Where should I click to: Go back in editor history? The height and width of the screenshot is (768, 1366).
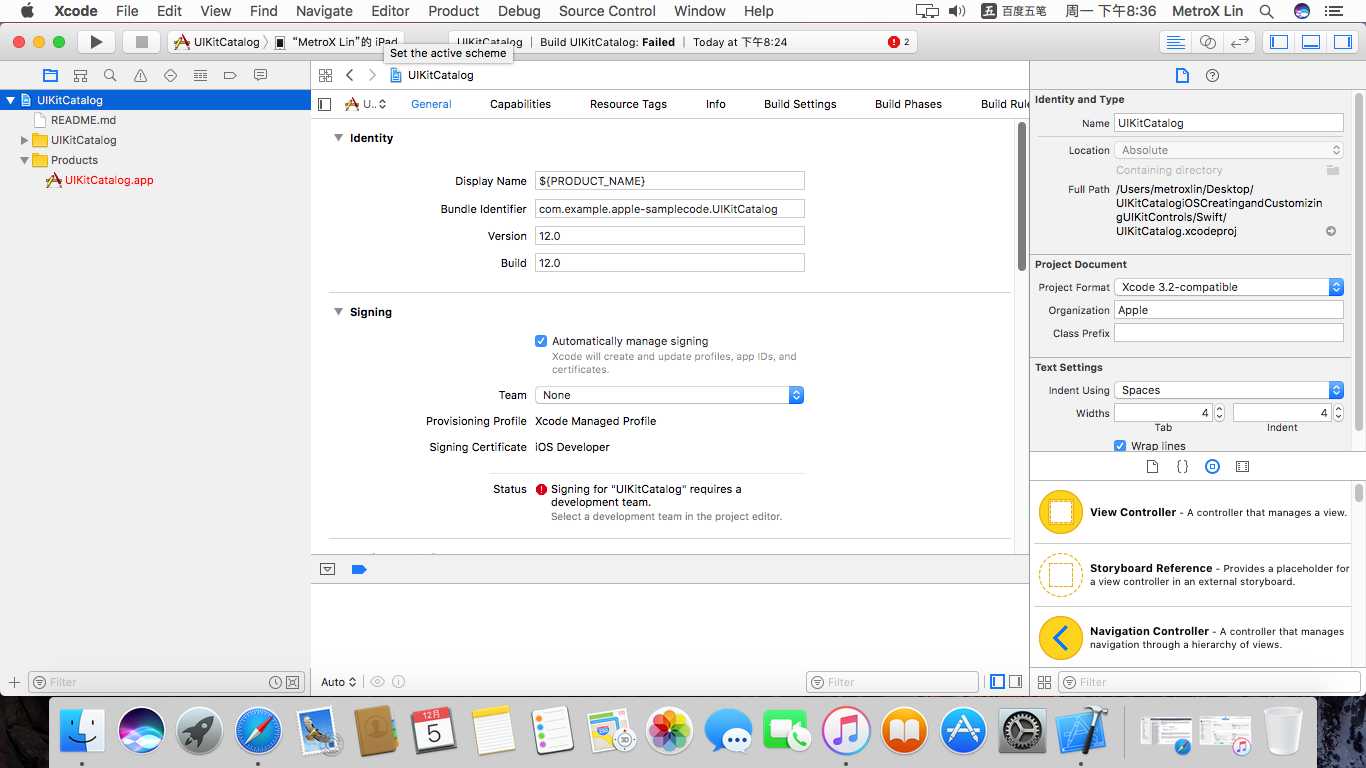coord(350,75)
